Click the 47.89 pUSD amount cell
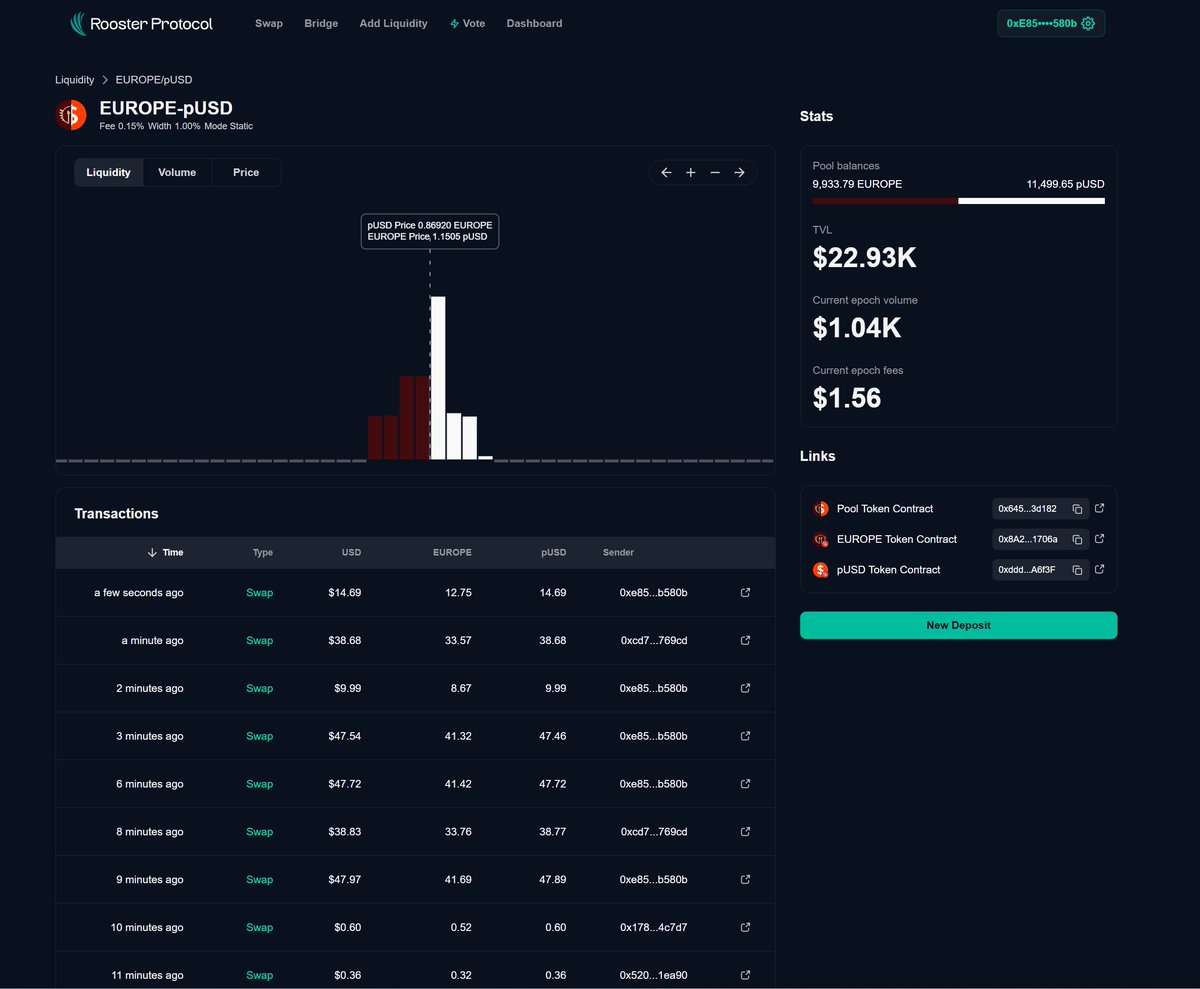 coord(552,879)
